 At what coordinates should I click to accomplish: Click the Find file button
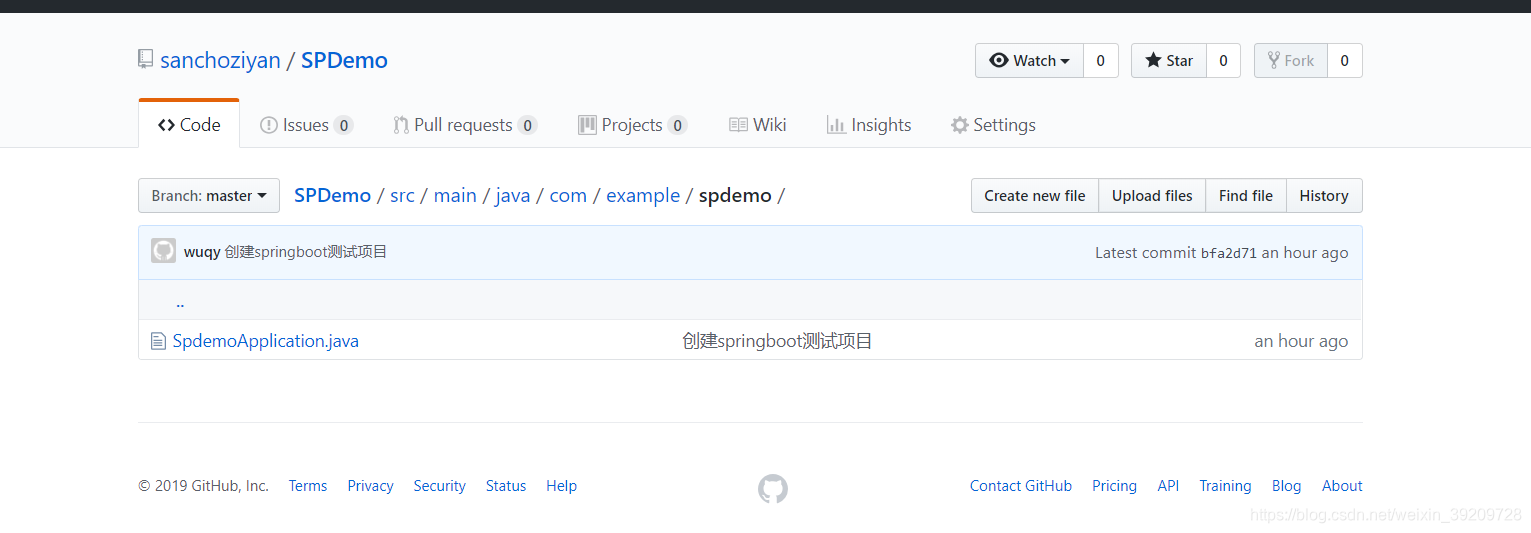point(1246,196)
